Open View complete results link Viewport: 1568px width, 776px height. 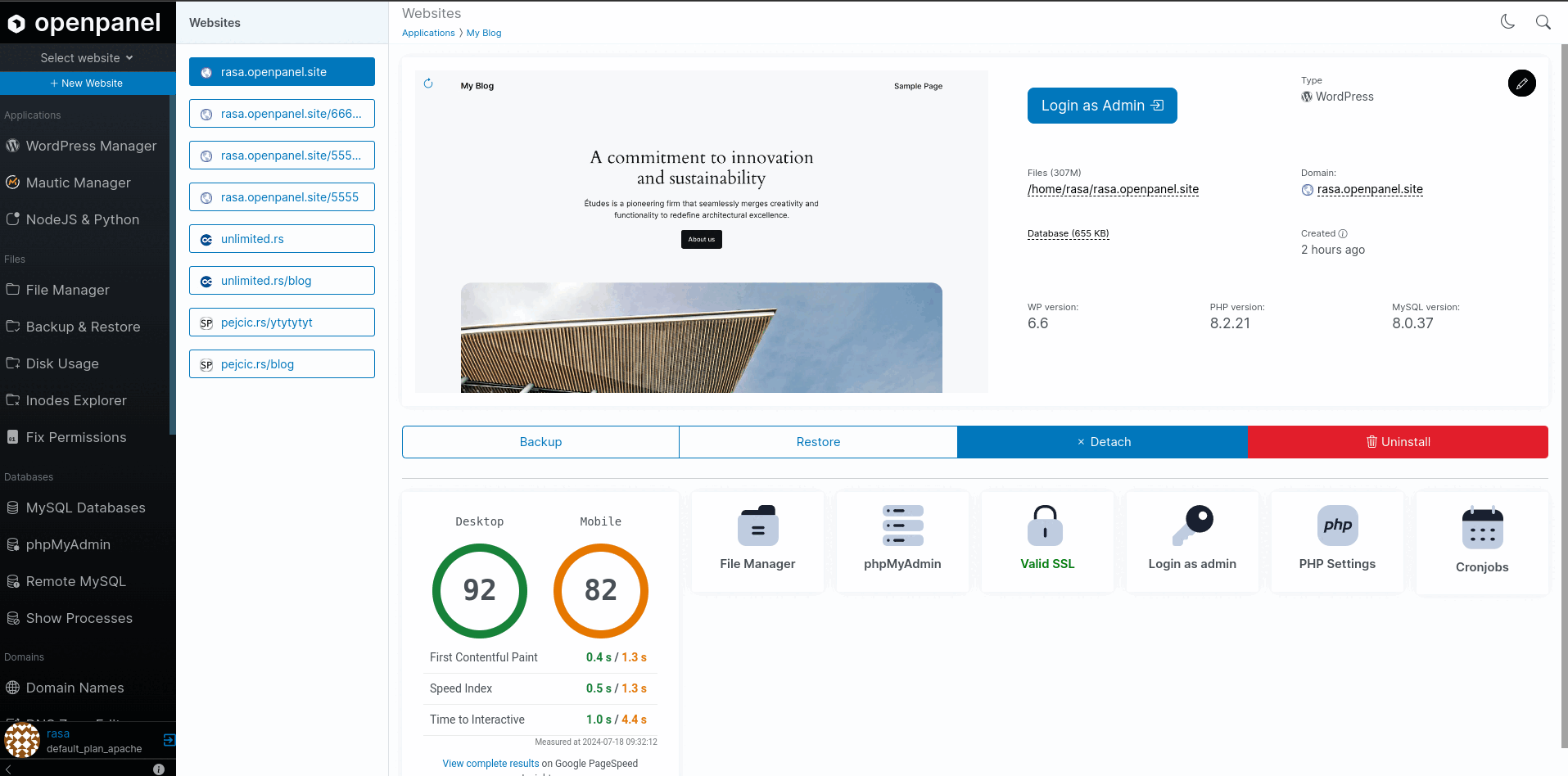490,764
